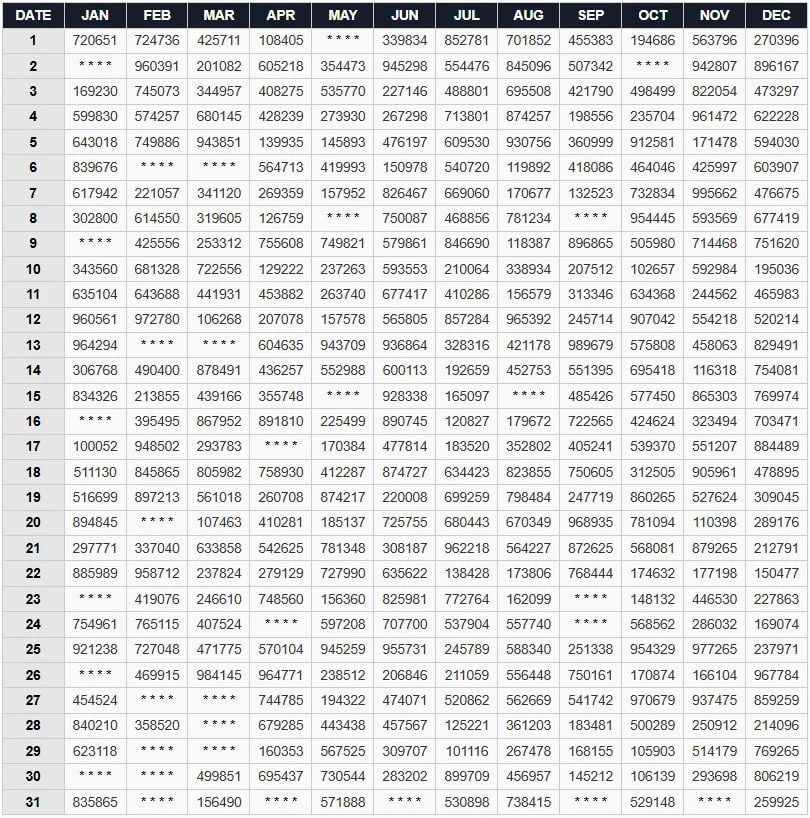Select the cell with value 781234

(x=528, y=219)
